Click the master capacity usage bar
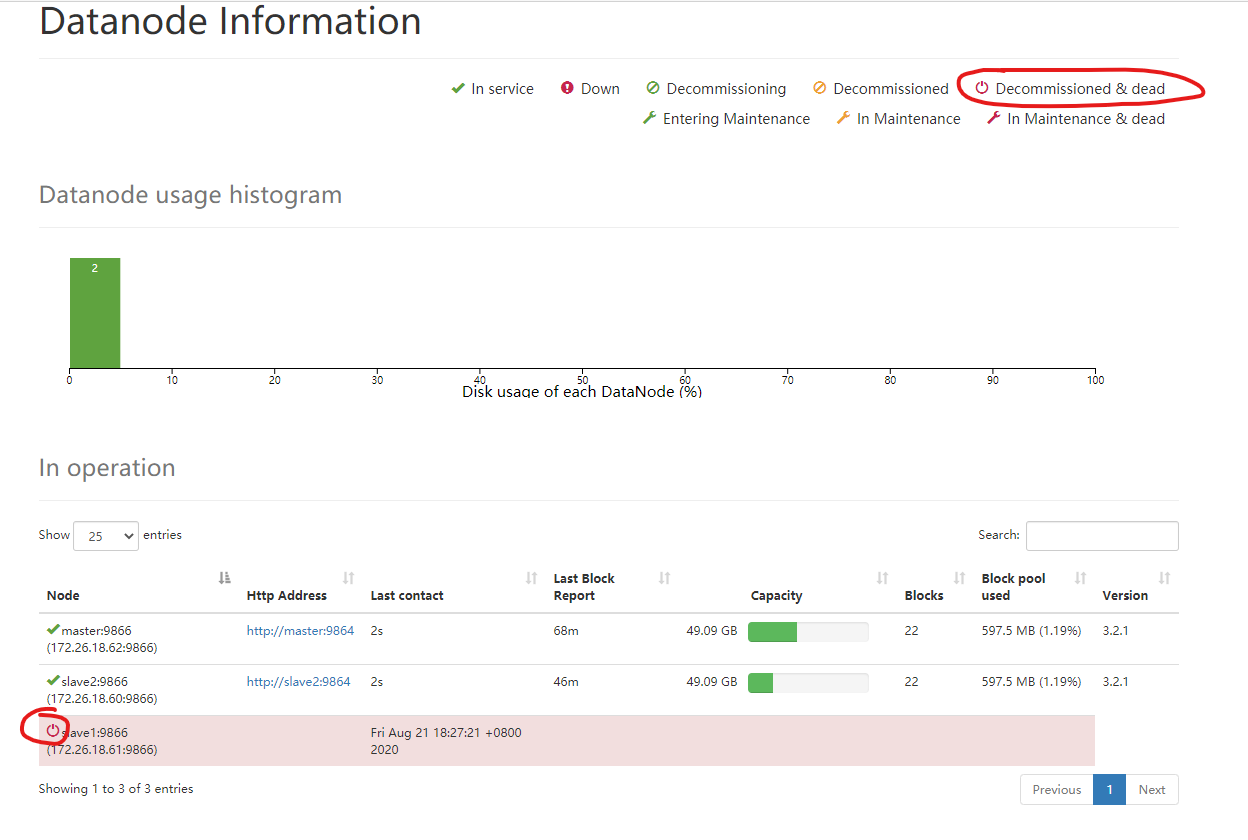This screenshot has height=840, width=1248. pyautogui.click(x=808, y=632)
